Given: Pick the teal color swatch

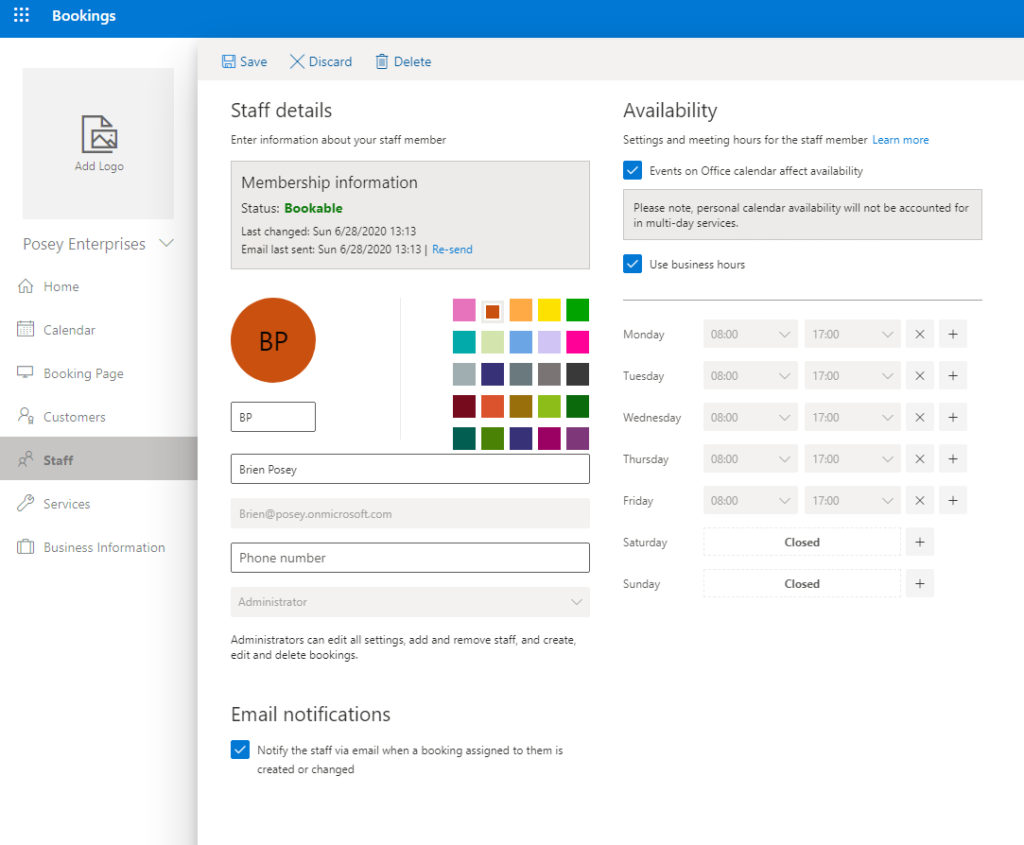Looking at the screenshot, I should click(464, 342).
